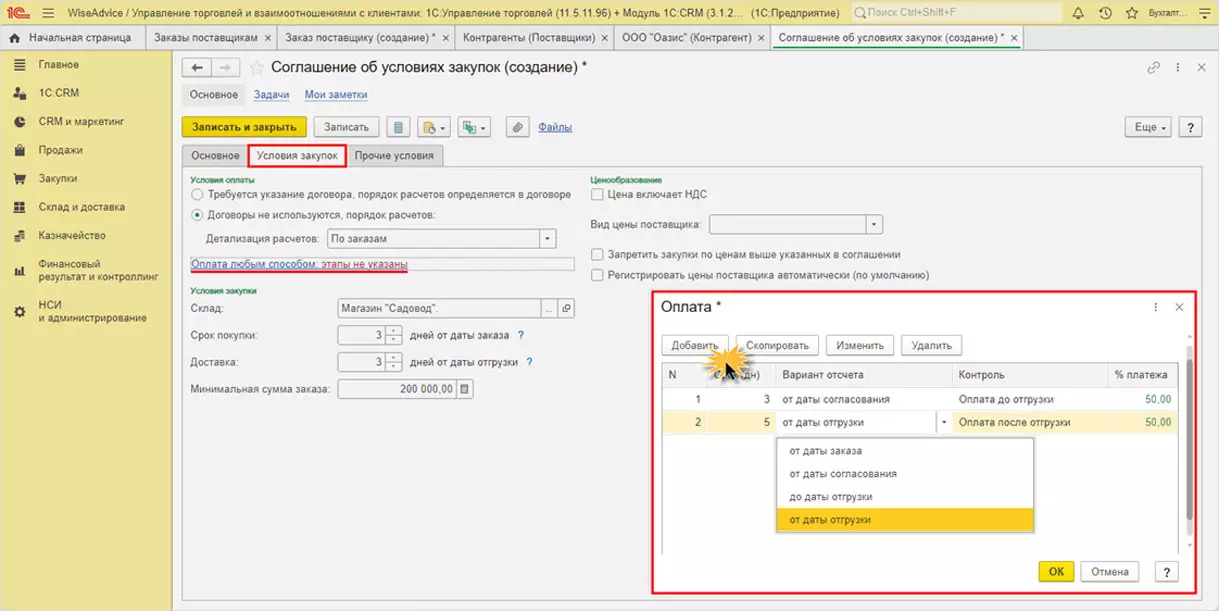
Task: Open the warehouse 'Магазин Садовод' card icon
Action: 566,309
